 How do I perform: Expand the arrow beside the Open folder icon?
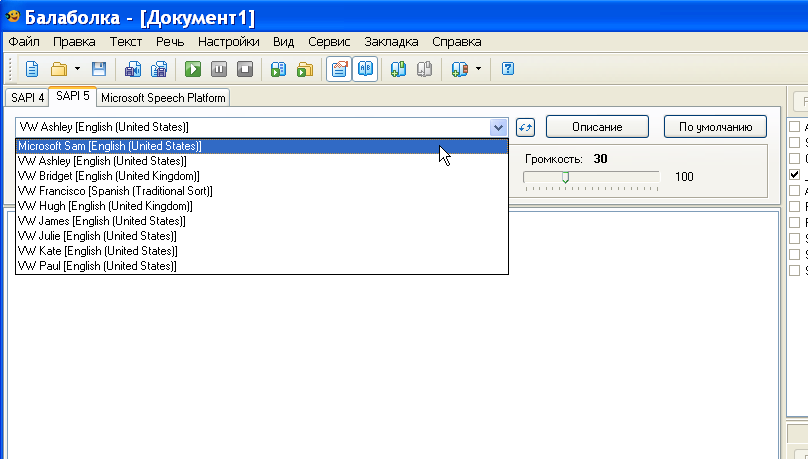(x=77, y=69)
